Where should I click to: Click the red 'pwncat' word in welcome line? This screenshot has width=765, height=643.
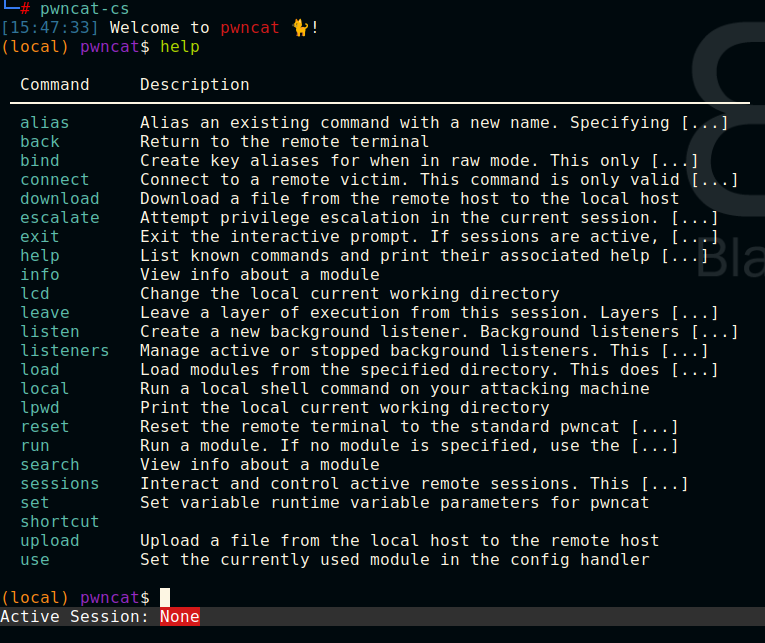coord(249,28)
